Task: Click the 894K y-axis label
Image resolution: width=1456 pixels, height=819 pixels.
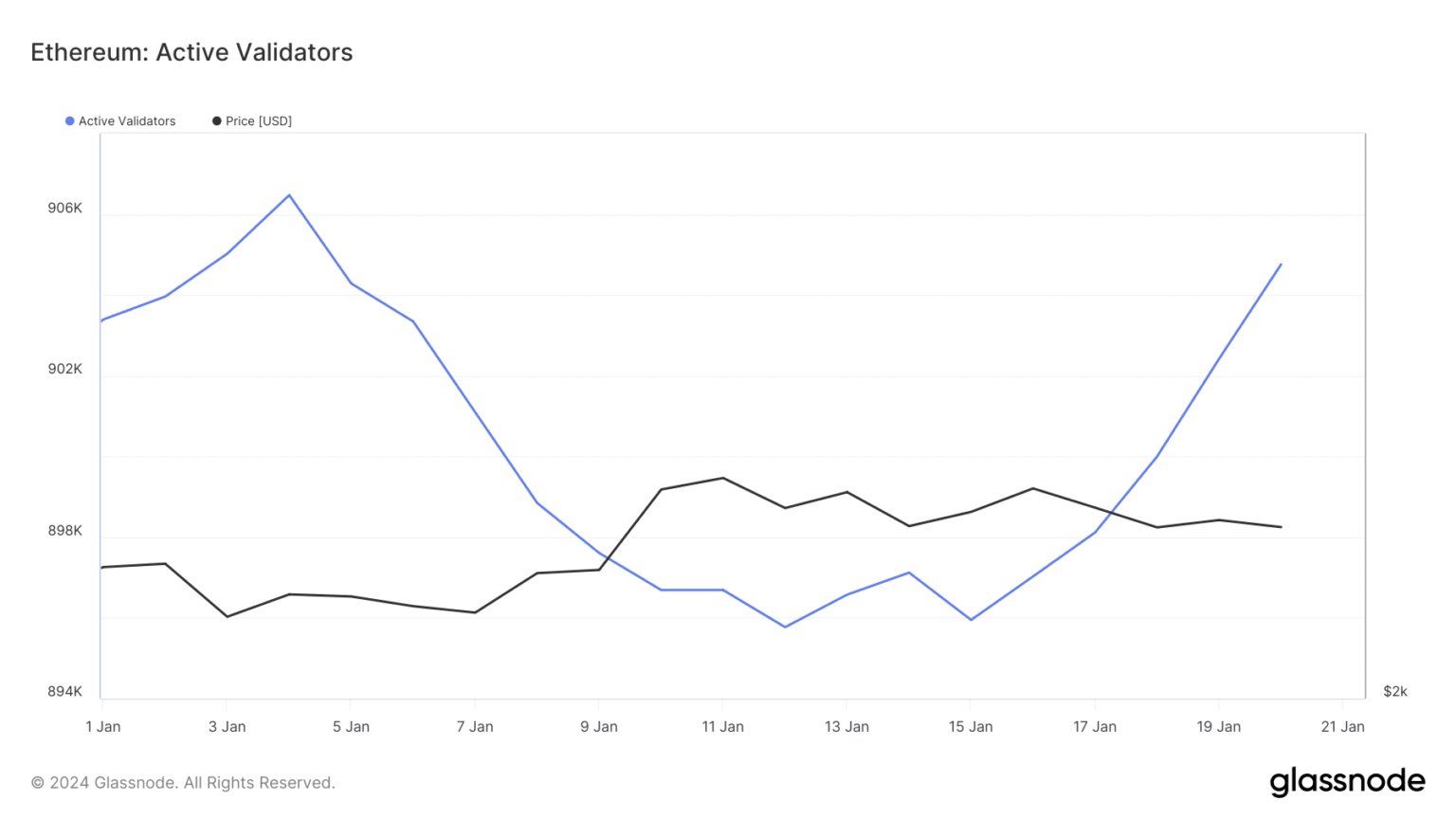Action: [x=65, y=692]
